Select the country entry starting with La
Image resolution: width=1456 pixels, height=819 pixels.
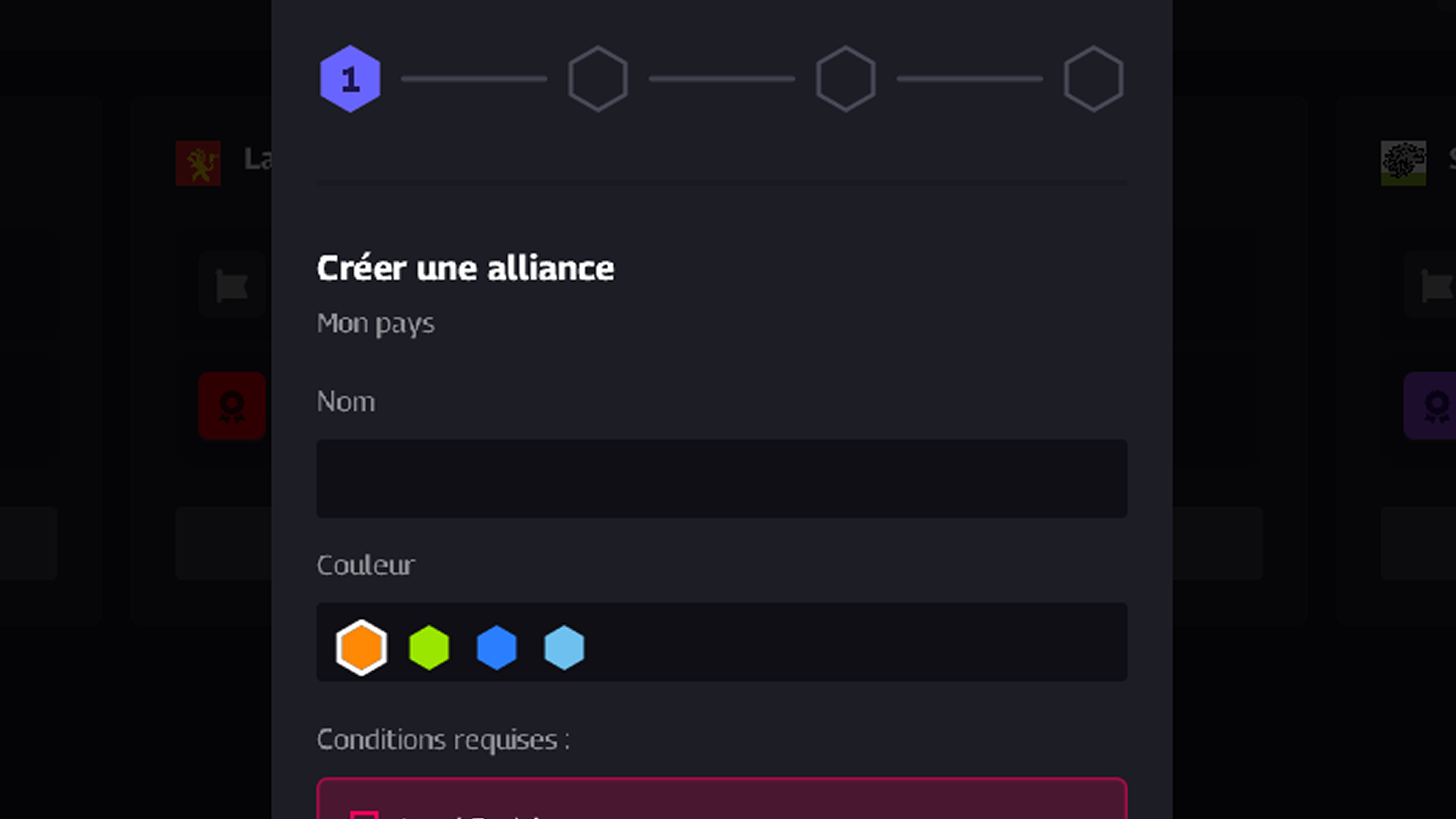click(258, 161)
